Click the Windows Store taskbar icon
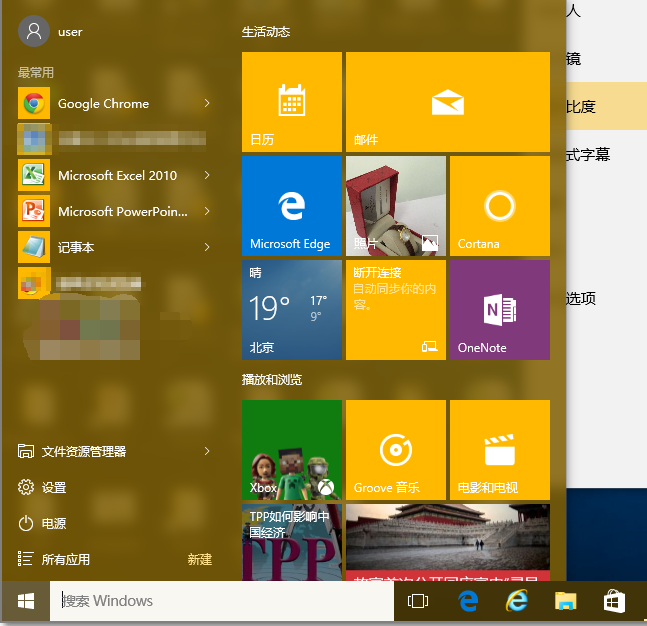Screen dimensions: 647x626 (x=614, y=601)
